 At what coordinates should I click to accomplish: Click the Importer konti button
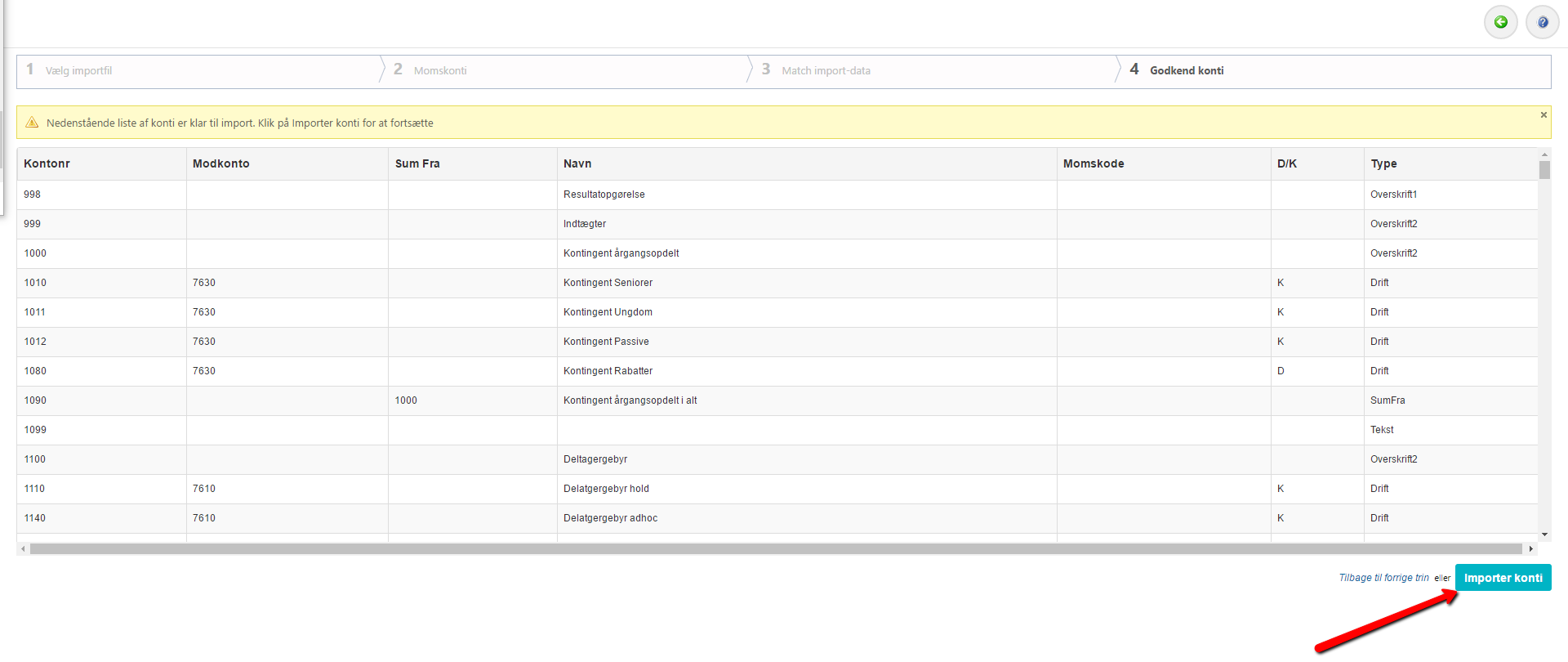pos(1503,578)
